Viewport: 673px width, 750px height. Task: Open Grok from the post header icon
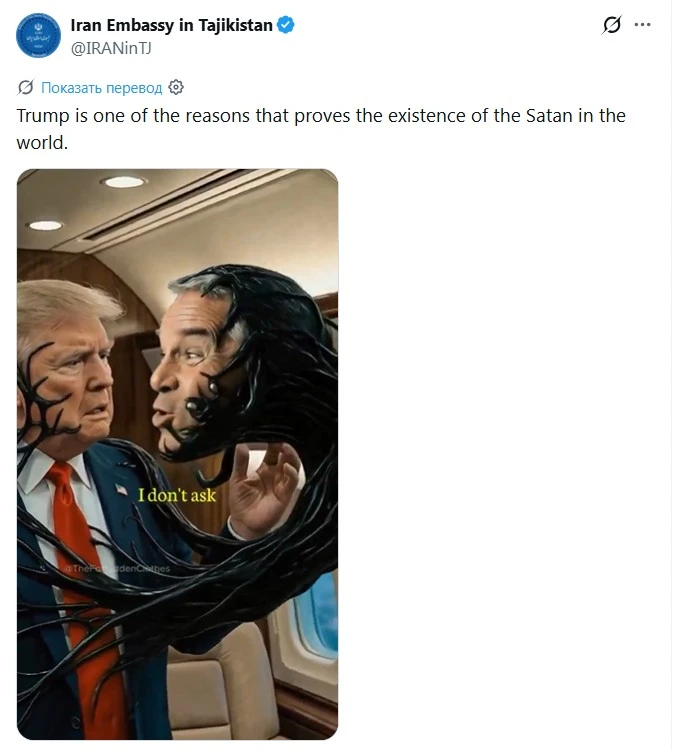tap(611, 25)
